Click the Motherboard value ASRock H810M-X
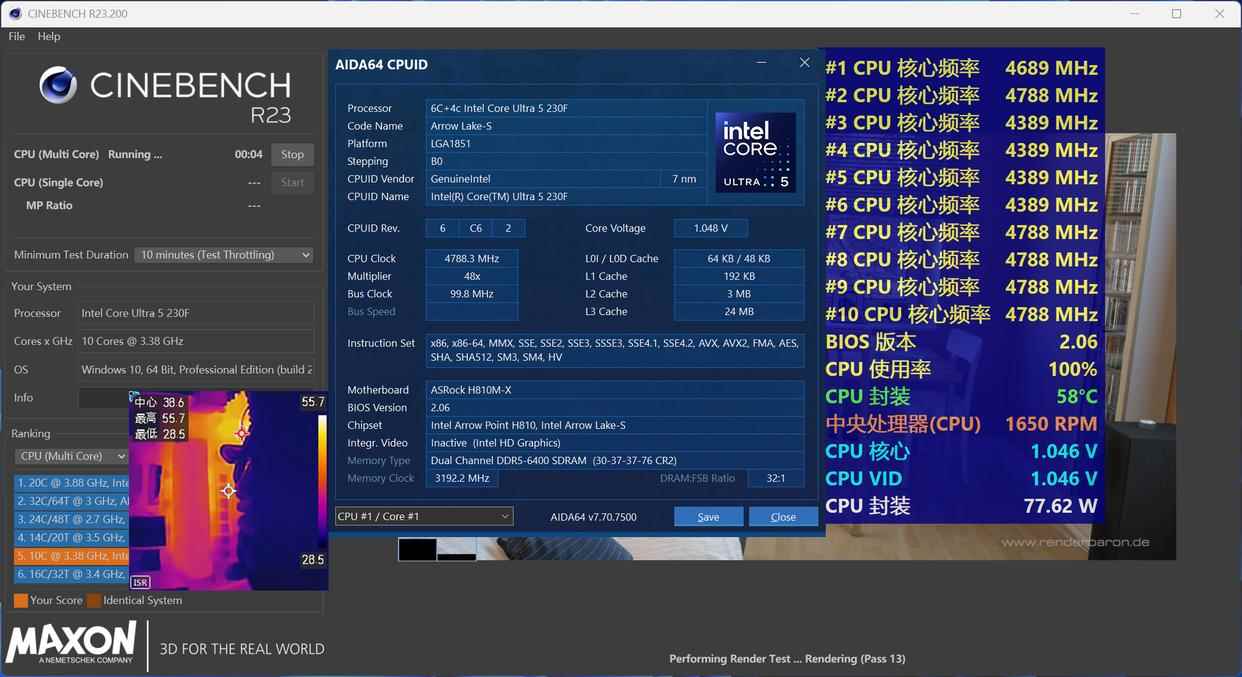 coord(615,390)
